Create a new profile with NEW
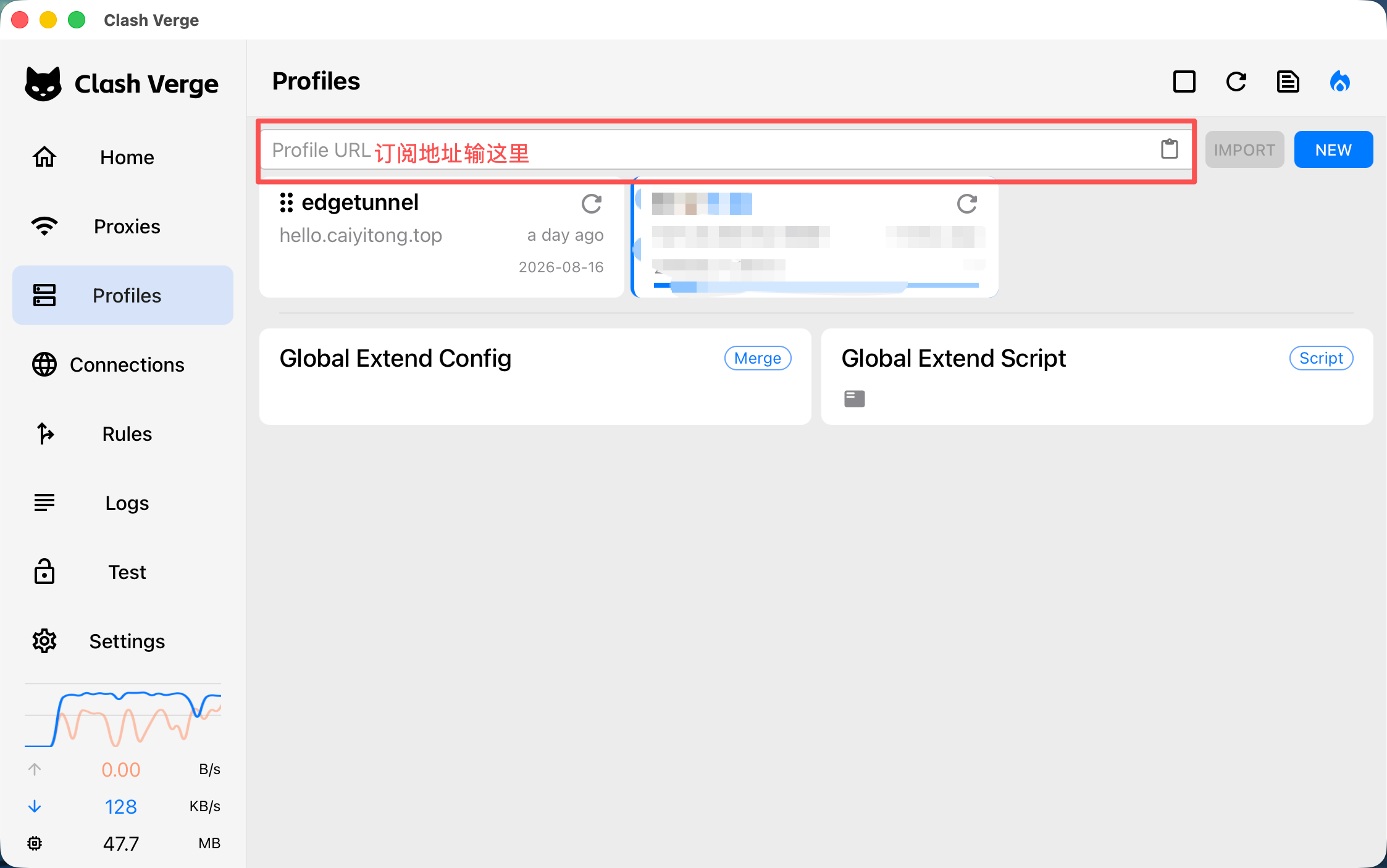 (1333, 149)
